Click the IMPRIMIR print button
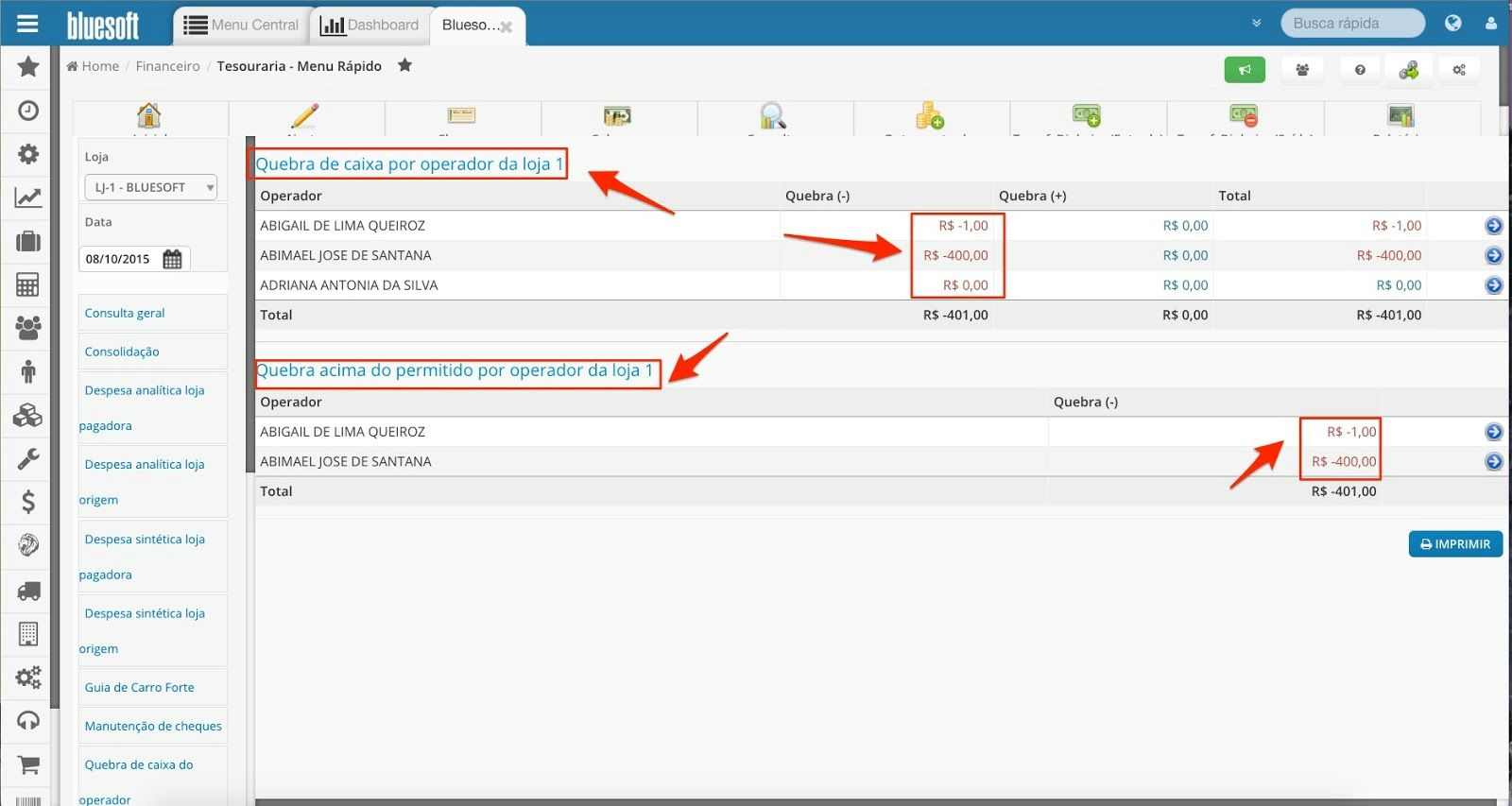This screenshot has width=1512, height=806. [1455, 544]
